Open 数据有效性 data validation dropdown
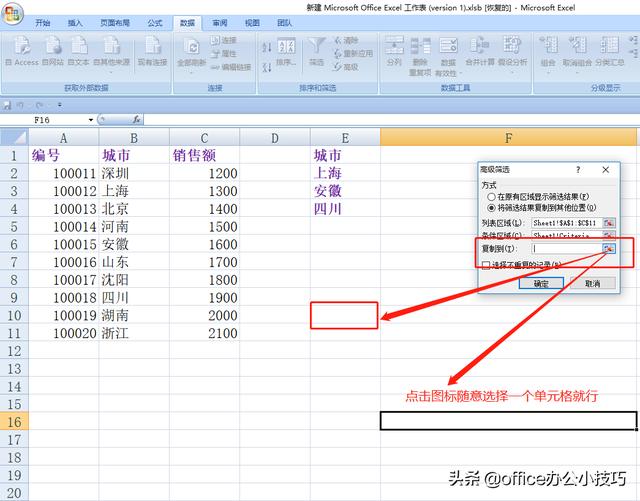Viewport: 640px width, 501px height. click(x=448, y=57)
